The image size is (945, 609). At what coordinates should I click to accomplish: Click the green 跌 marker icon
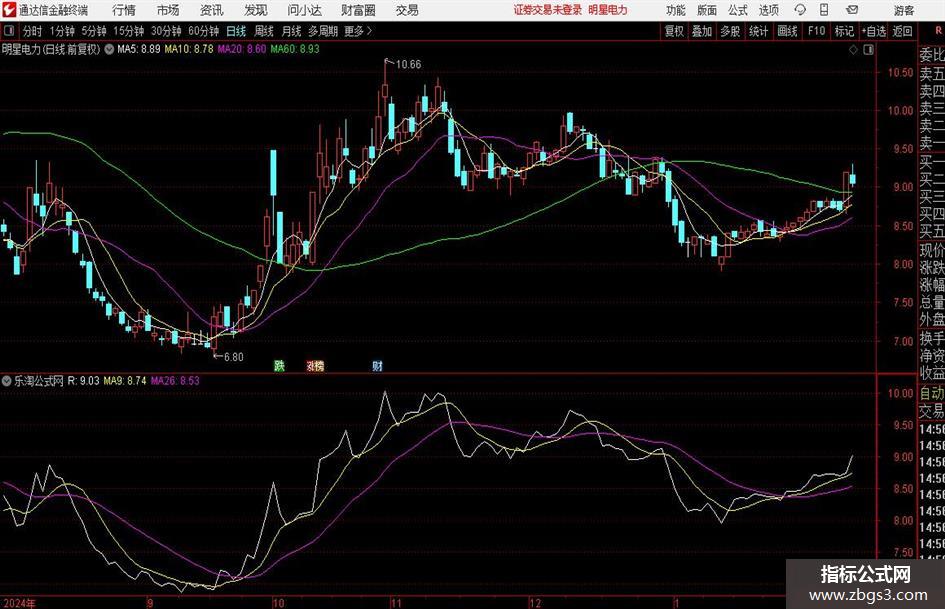point(279,365)
